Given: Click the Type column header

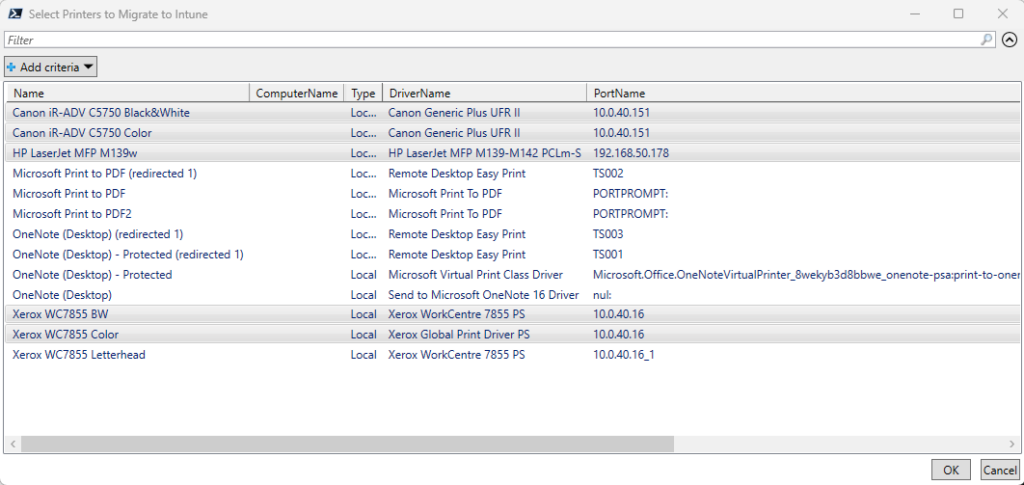Looking at the screenshot, I should [x=363, y=93].
